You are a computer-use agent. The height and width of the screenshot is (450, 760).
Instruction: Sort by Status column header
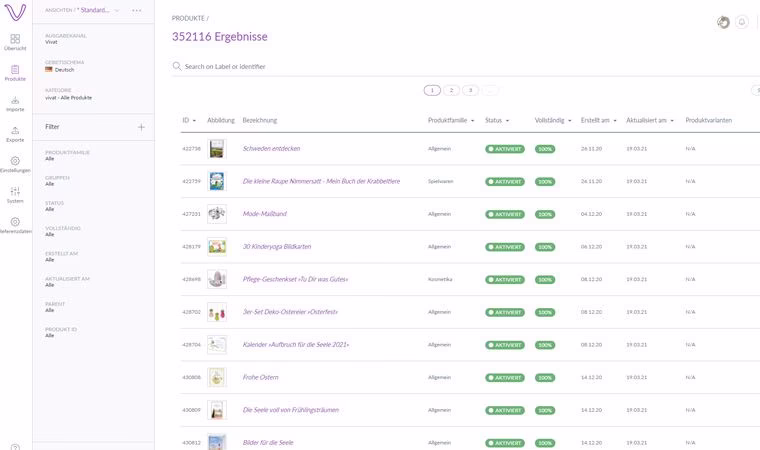click(497, 120)
